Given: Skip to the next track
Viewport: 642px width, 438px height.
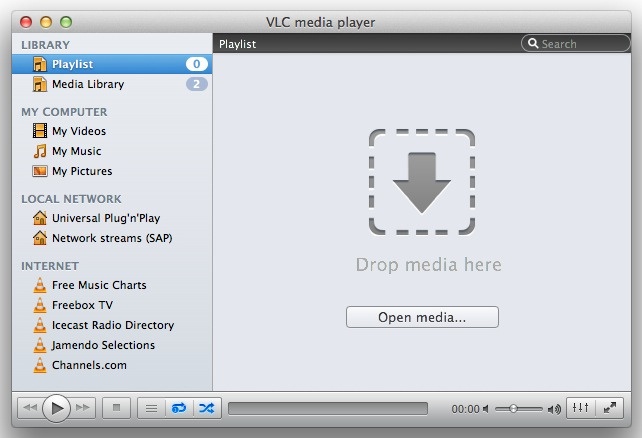Looking at the screenshot, I should click(84, 408).
